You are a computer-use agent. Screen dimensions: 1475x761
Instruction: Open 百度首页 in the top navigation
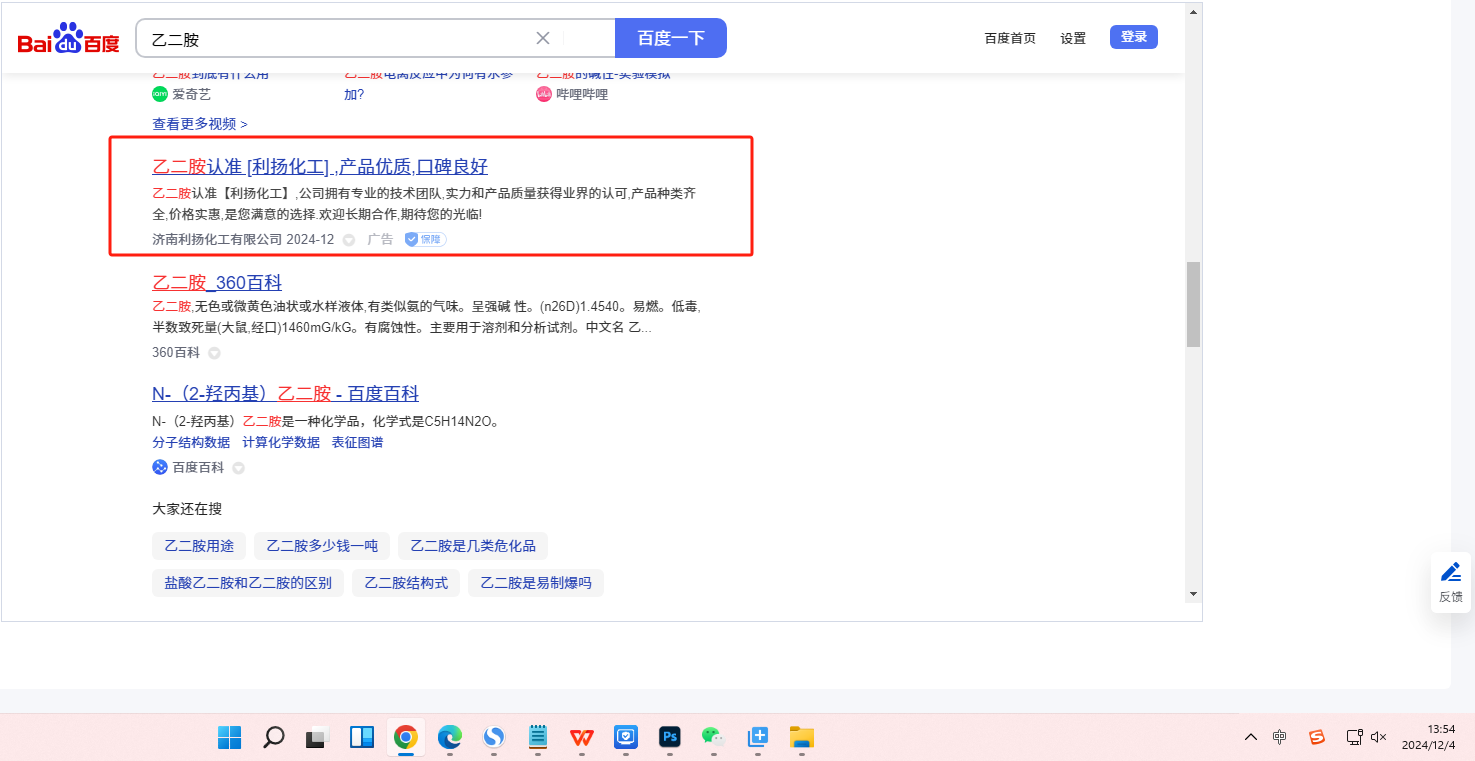1010,38
